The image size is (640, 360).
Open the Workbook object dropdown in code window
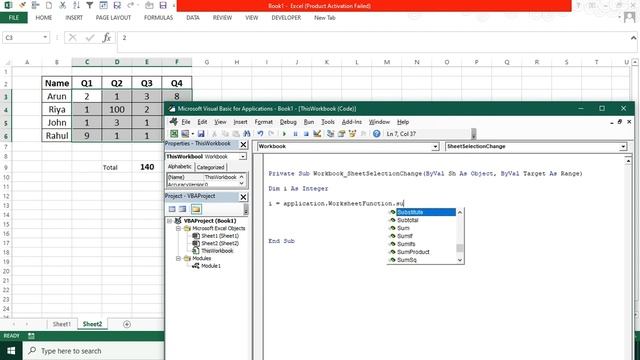click(x=436, y=147)
